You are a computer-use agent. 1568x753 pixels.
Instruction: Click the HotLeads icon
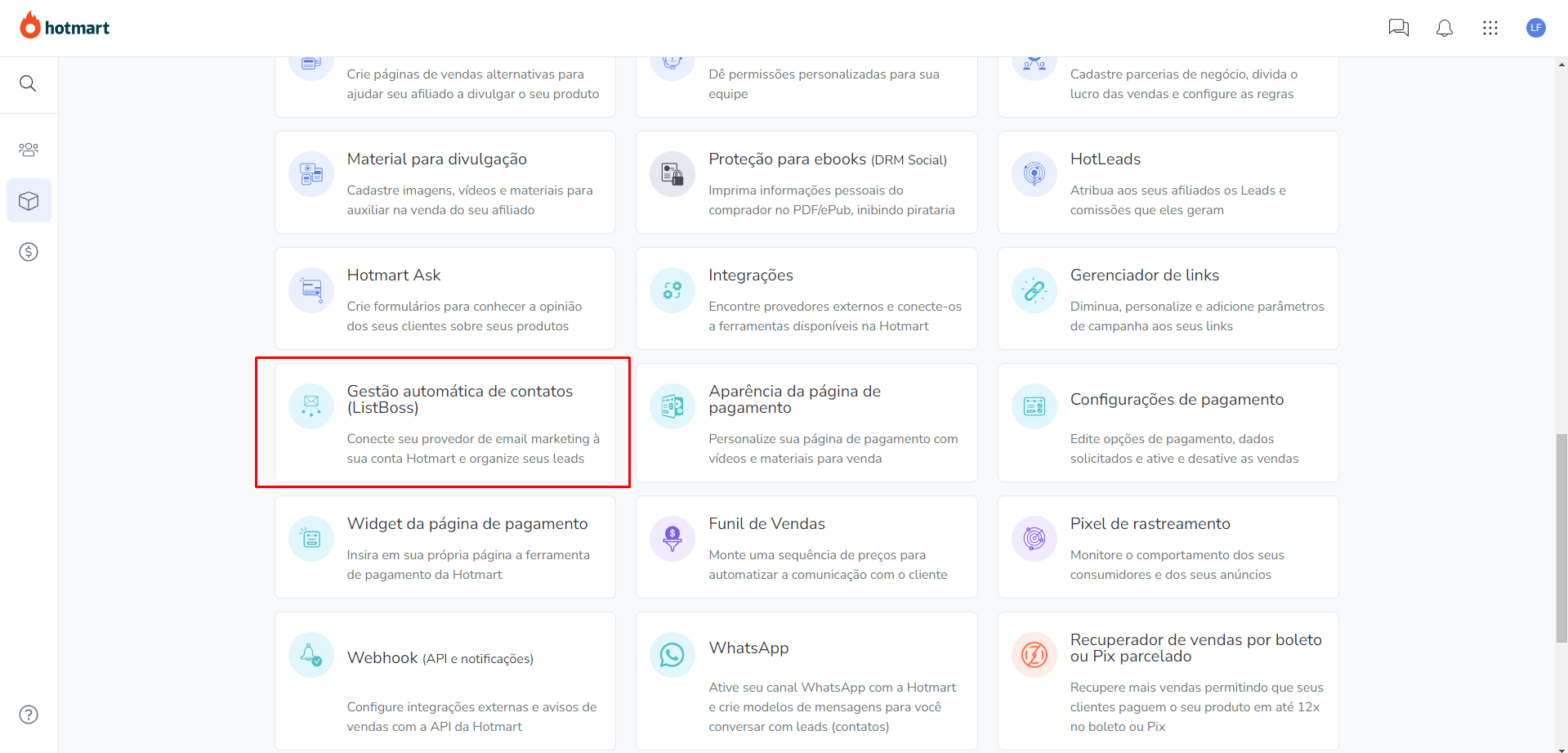tap(1034, 174)
